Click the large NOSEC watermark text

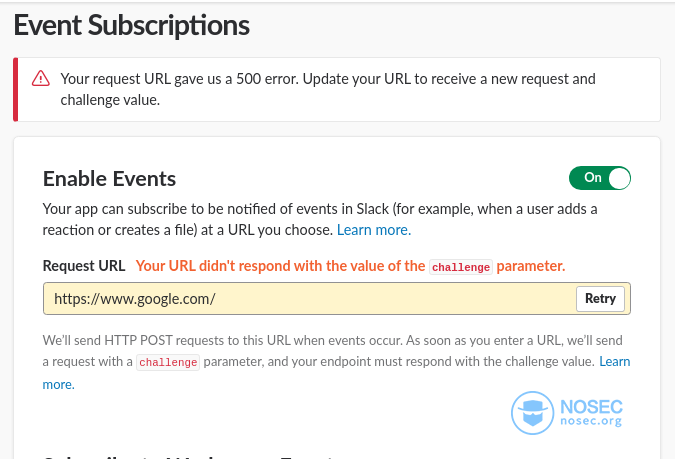[591, 407]
